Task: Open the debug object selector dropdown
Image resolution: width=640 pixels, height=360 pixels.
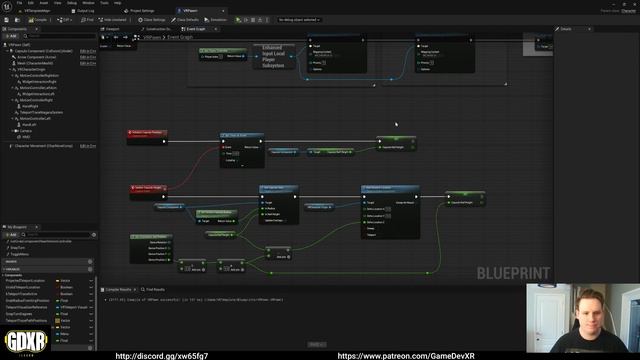Action: [x=299, y=20]
